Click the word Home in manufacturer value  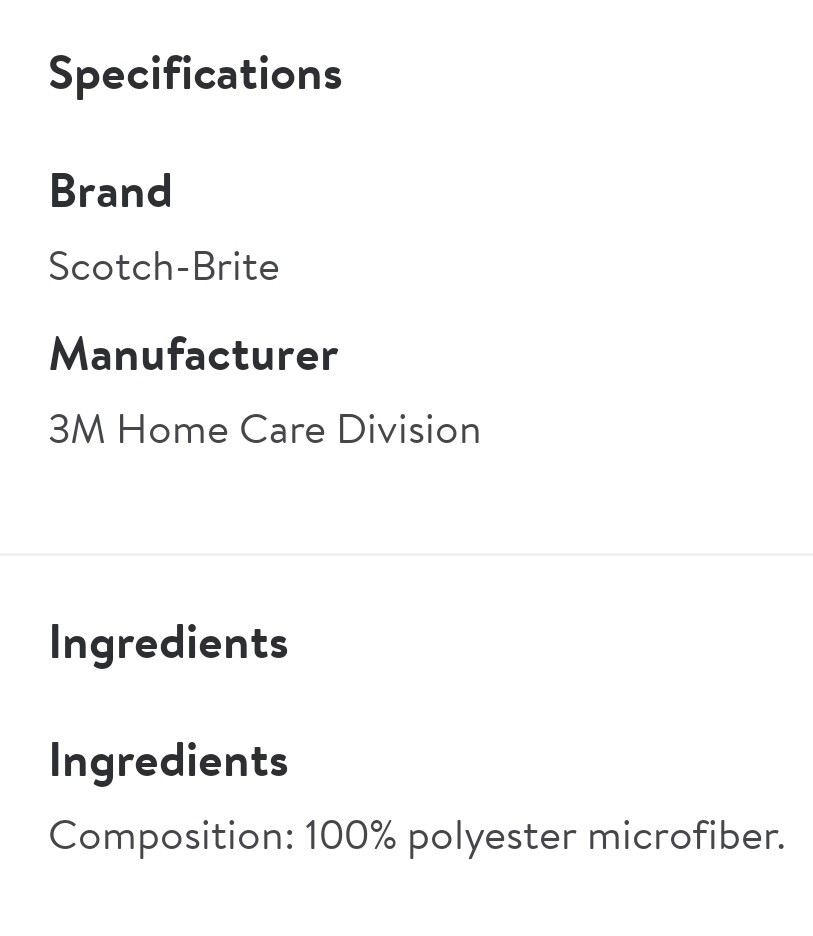tap(173, 429)
